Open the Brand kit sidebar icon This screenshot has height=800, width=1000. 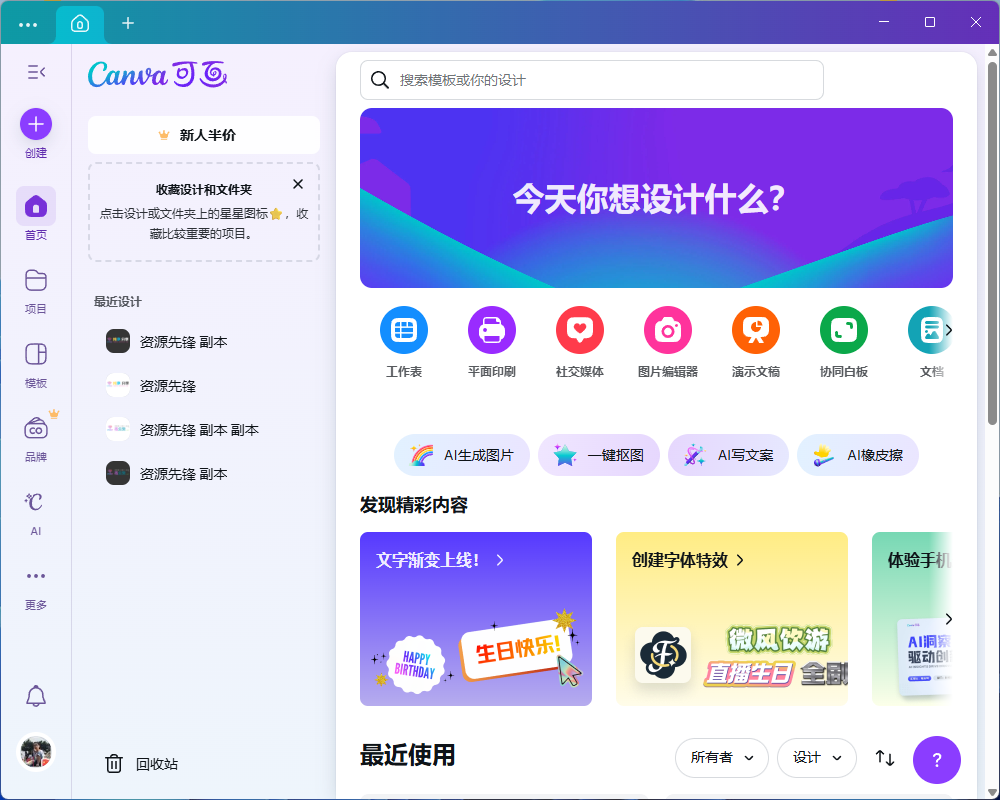pos(36,428)
